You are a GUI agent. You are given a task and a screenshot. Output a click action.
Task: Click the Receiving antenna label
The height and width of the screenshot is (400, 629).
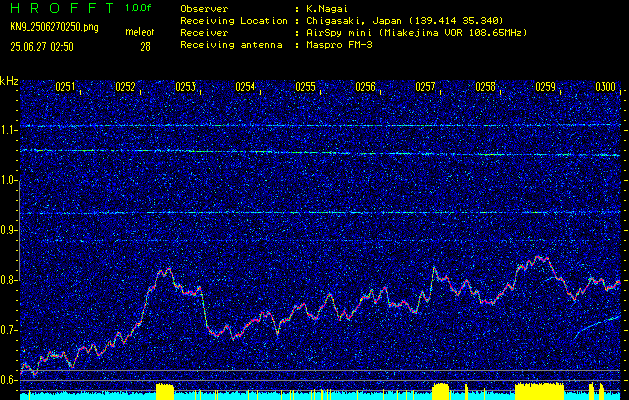231,45
